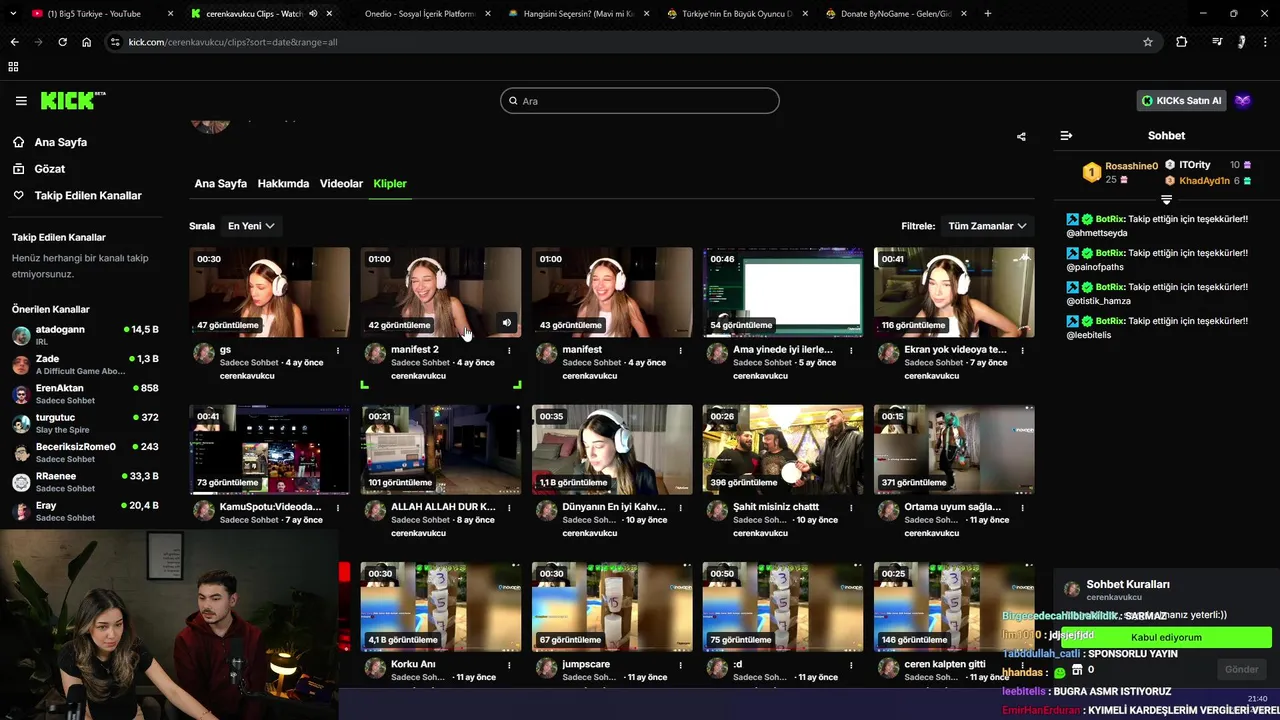
Task: Open the Tüm Zamanlar filter dropdown
Action: 988,226
